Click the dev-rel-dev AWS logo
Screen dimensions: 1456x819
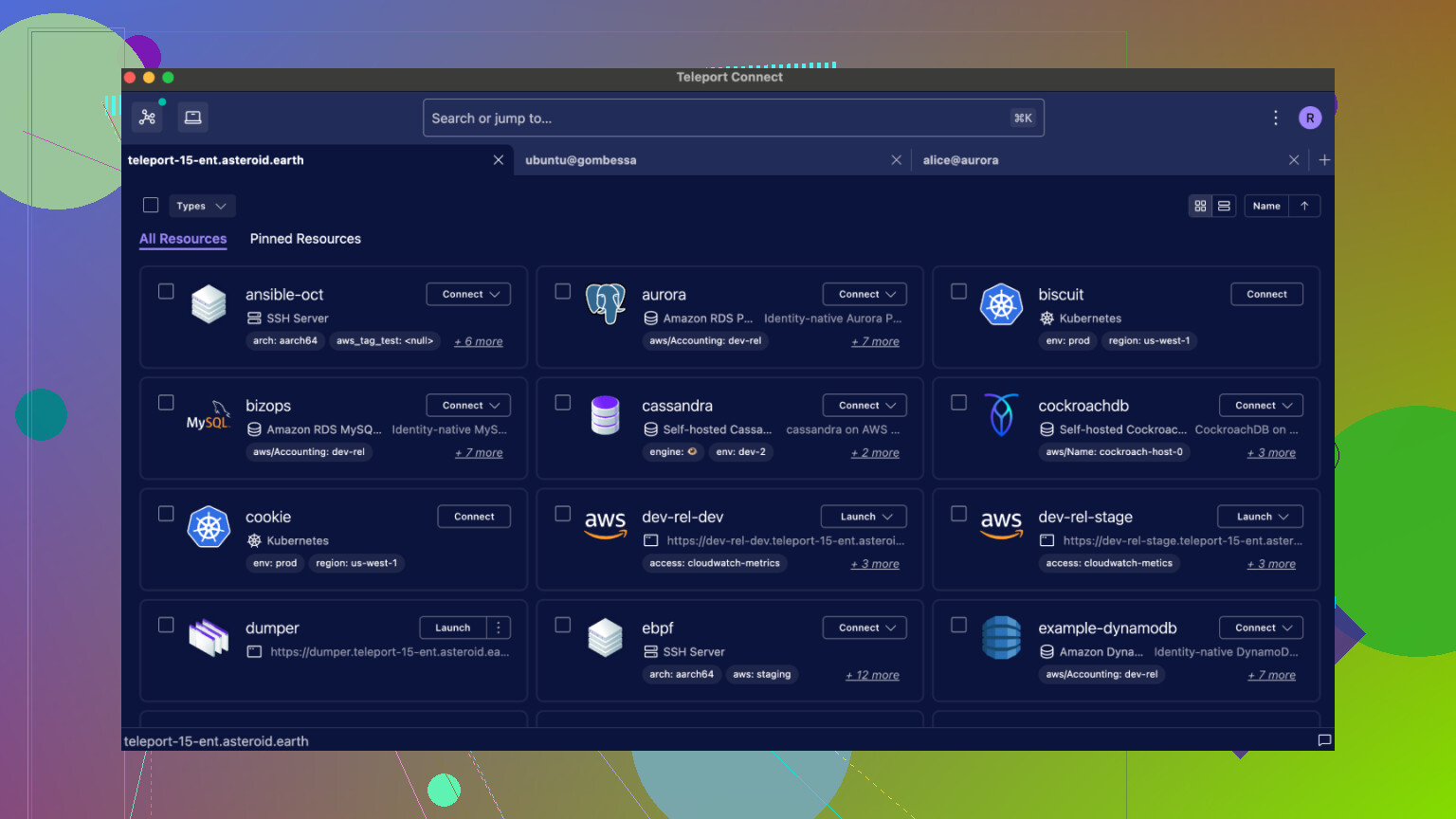(x=605, y=524)
